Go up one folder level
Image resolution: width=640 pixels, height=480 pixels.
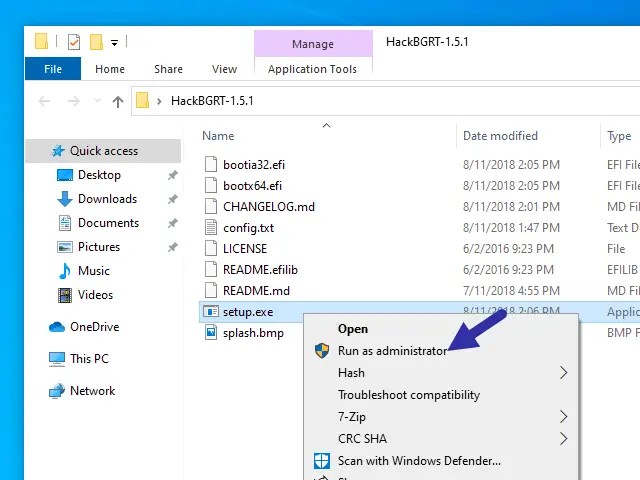click(x=118, y=101)
